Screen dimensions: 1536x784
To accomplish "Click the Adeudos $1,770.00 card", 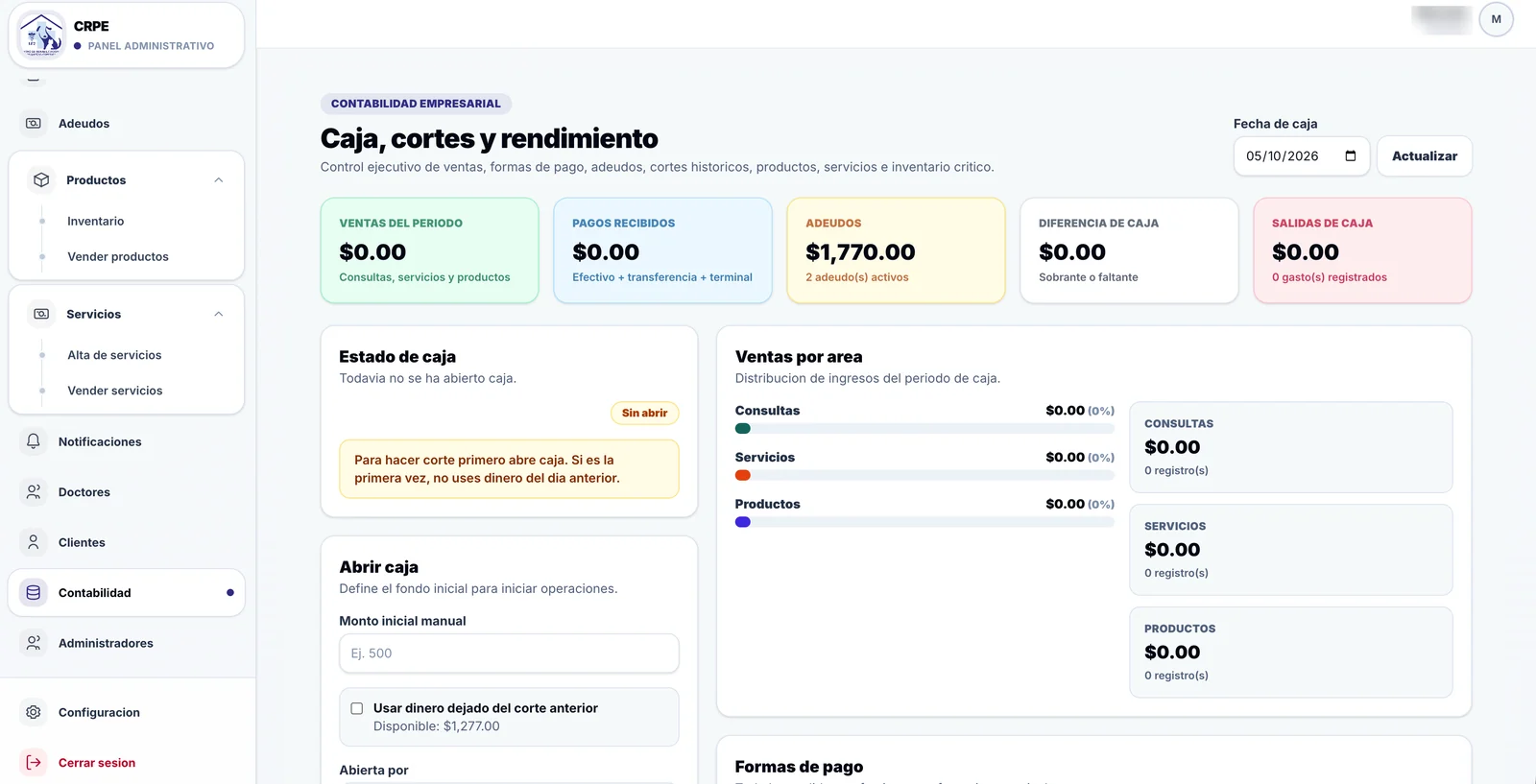I will (x=896, y=250).
